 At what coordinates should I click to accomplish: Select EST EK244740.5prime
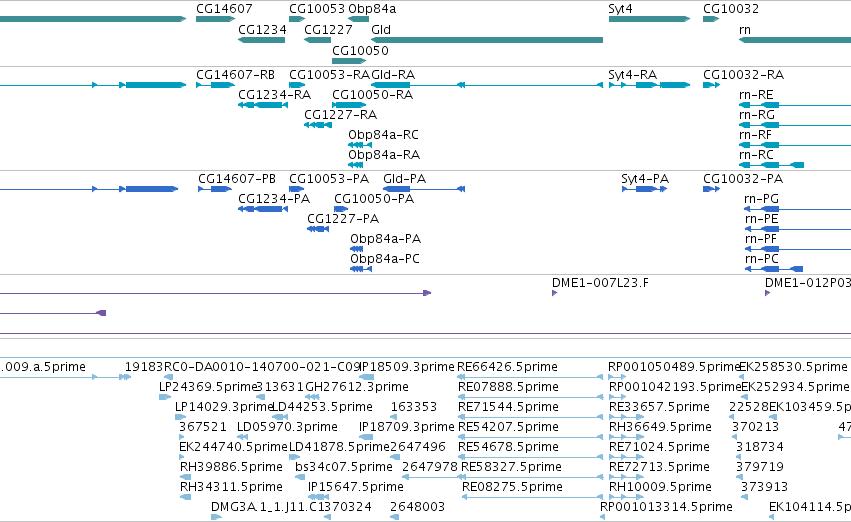tap(233, 447)
